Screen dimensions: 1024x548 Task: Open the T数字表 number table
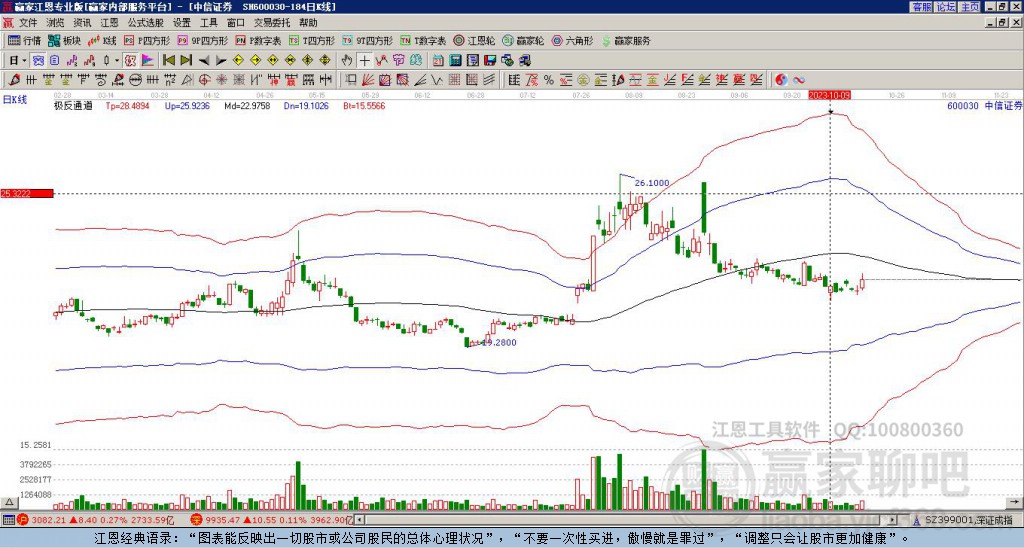coord(423,40)
